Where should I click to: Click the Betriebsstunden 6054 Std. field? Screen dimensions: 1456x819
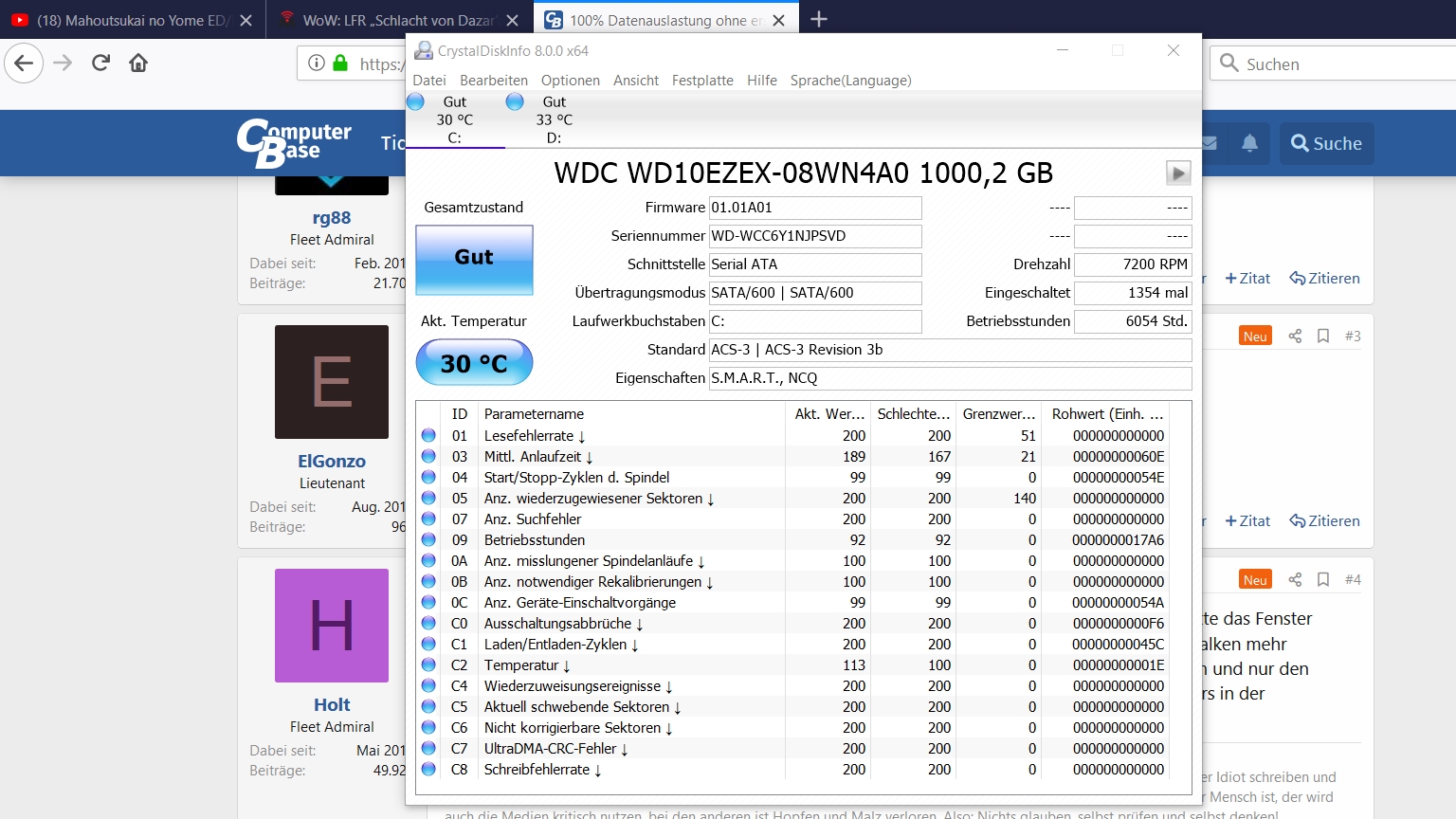(1133, 321)
